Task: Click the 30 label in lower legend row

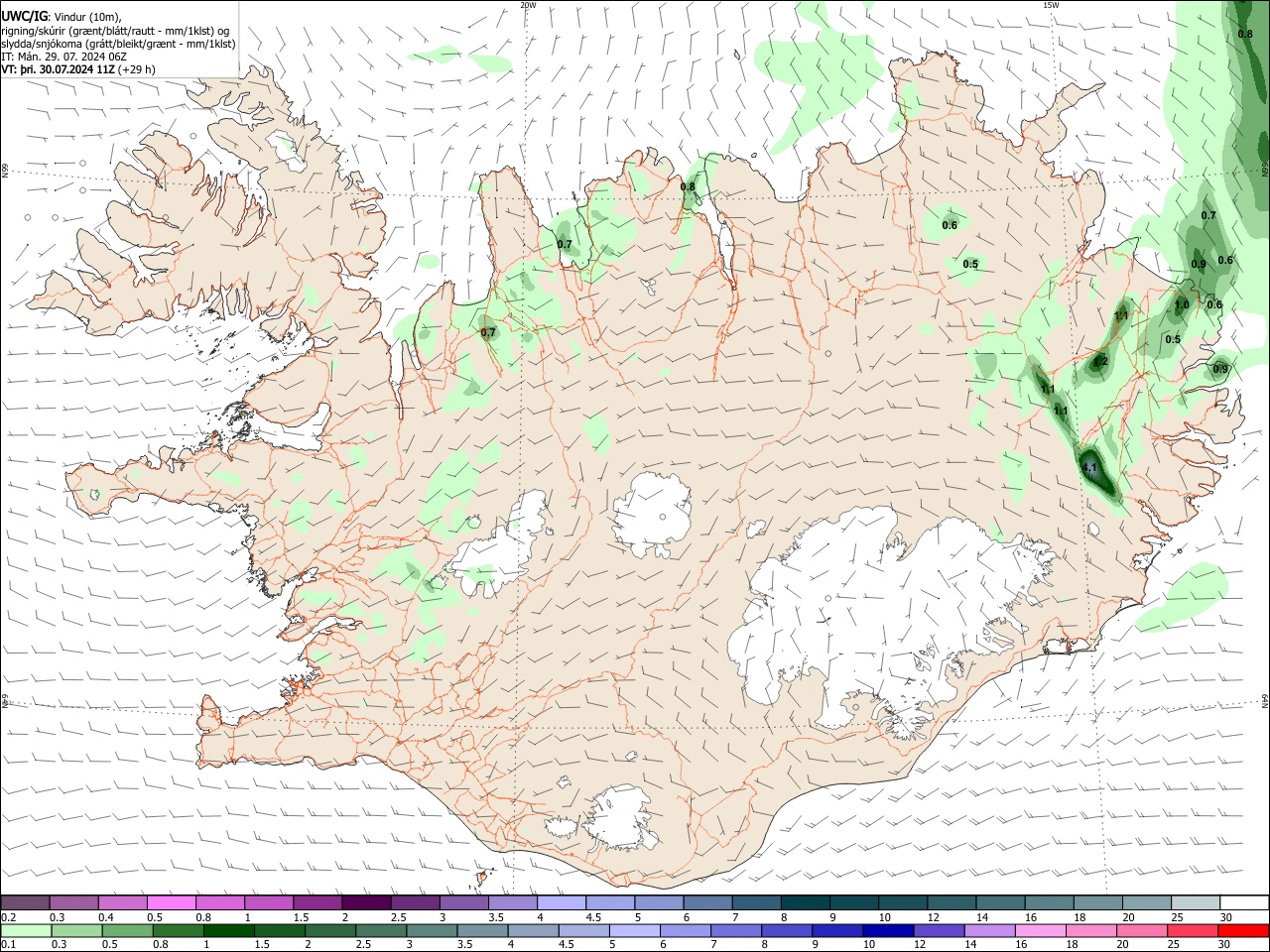Action: click(1224, 945)
